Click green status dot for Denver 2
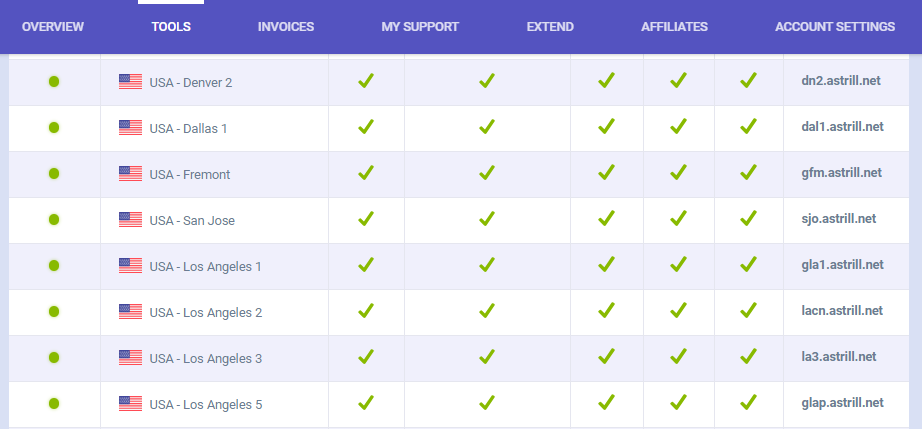The width and height of the screenshot is (922, 429). coord(54,82)
